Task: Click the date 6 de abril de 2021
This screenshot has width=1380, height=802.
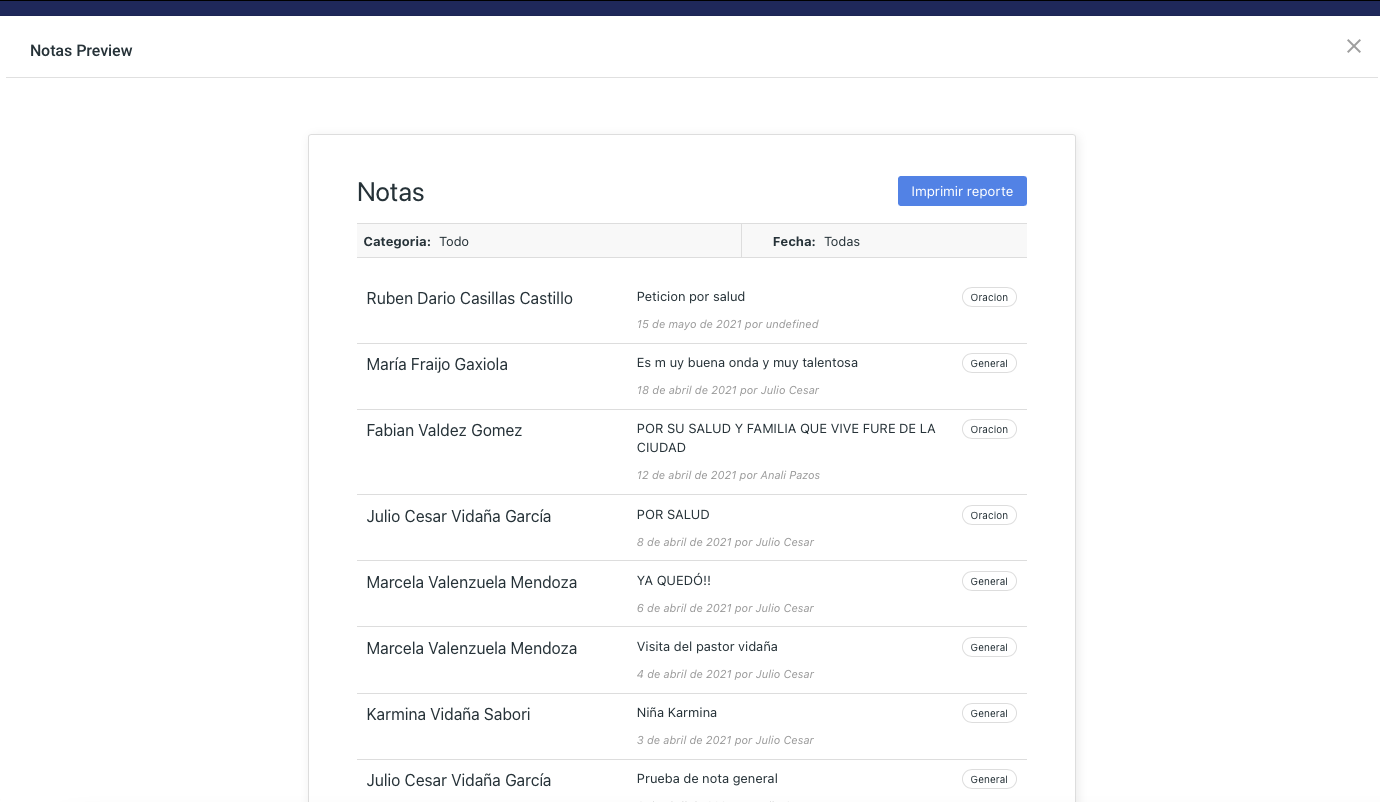Action: pos(725,608)
